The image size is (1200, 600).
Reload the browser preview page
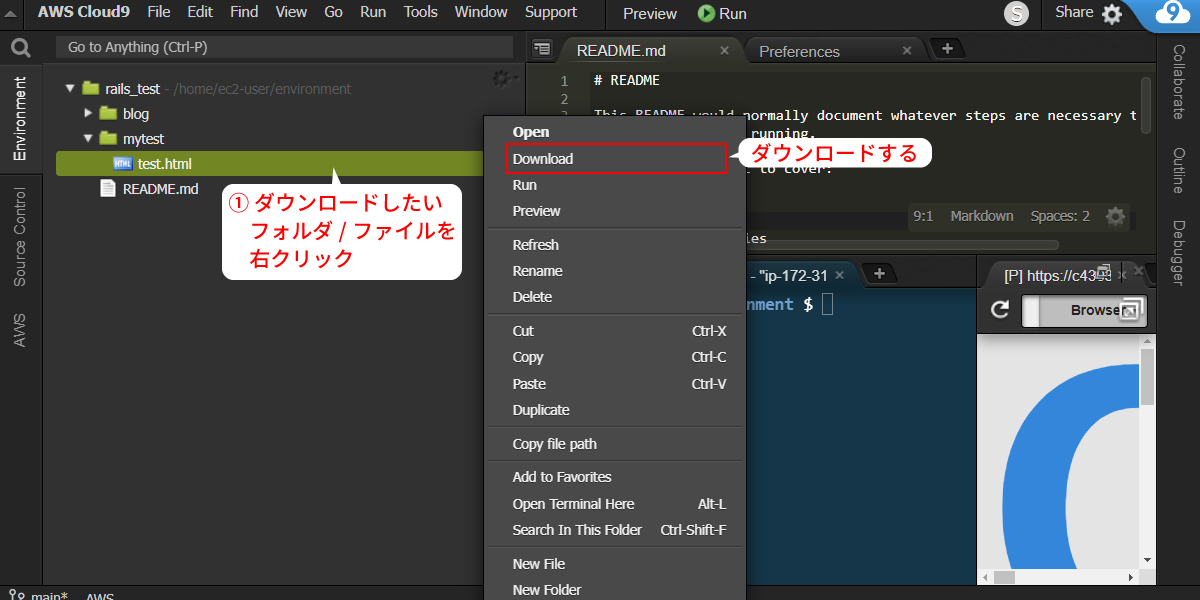[x=999, y=310]
